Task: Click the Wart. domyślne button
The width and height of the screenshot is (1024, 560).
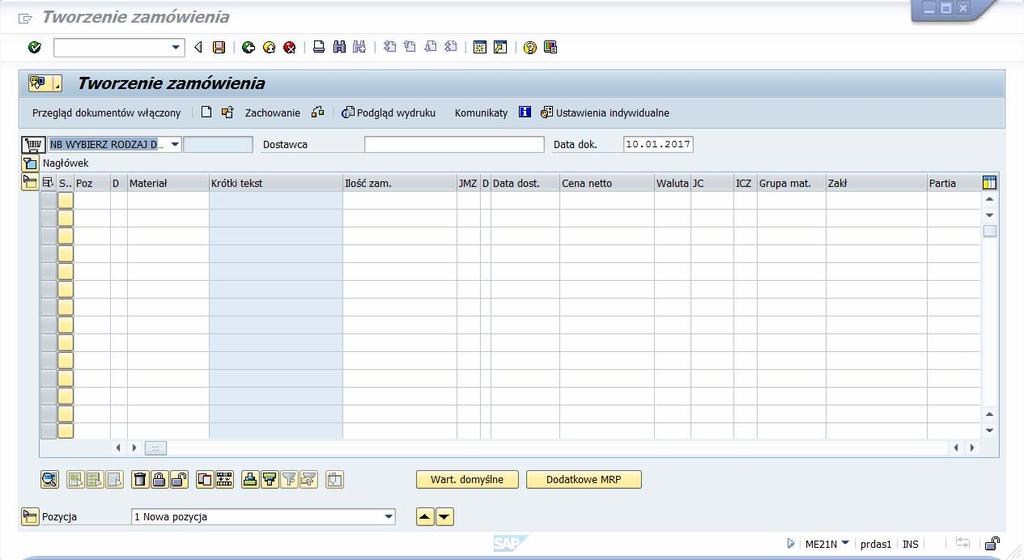Action: tap(467, 480)
